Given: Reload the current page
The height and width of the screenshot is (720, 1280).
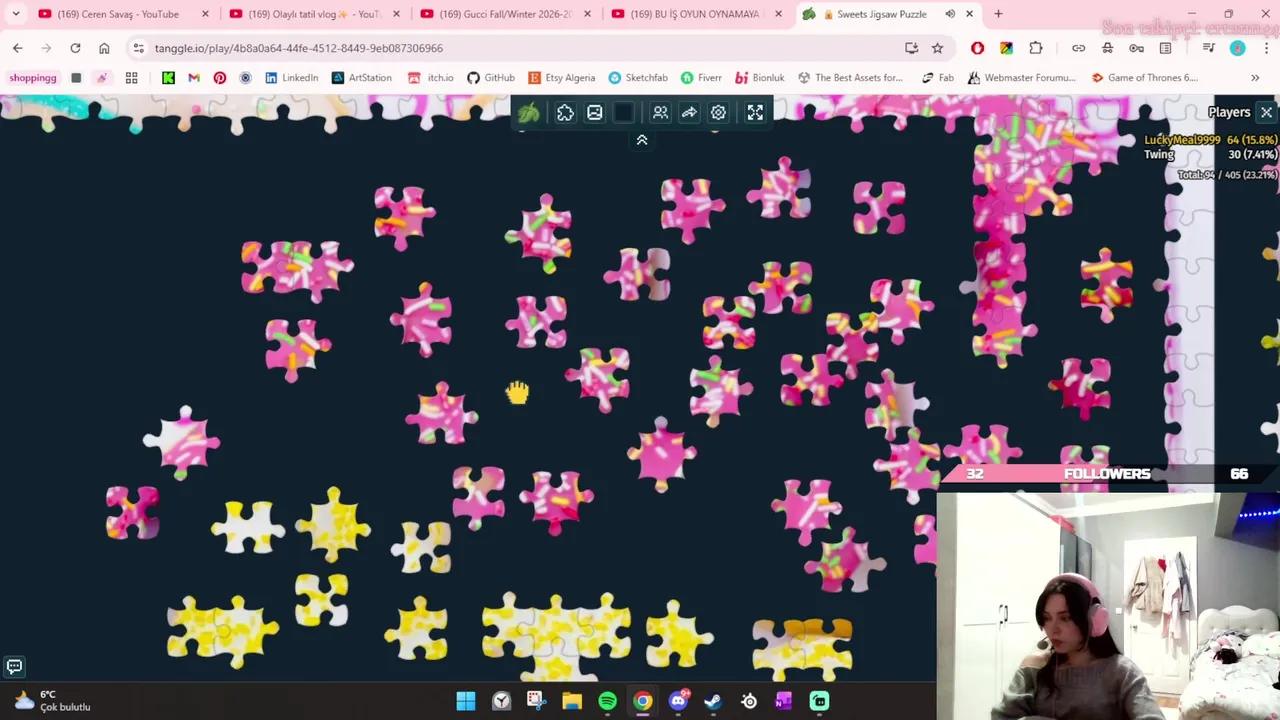Looking at the screenshot, I should [x=75, y=48].
